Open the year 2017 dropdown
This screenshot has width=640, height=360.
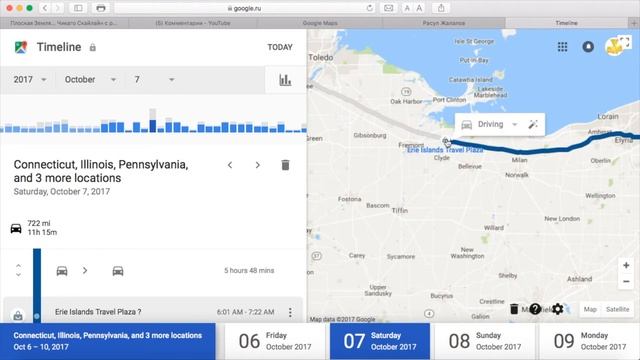click(30, 80)
